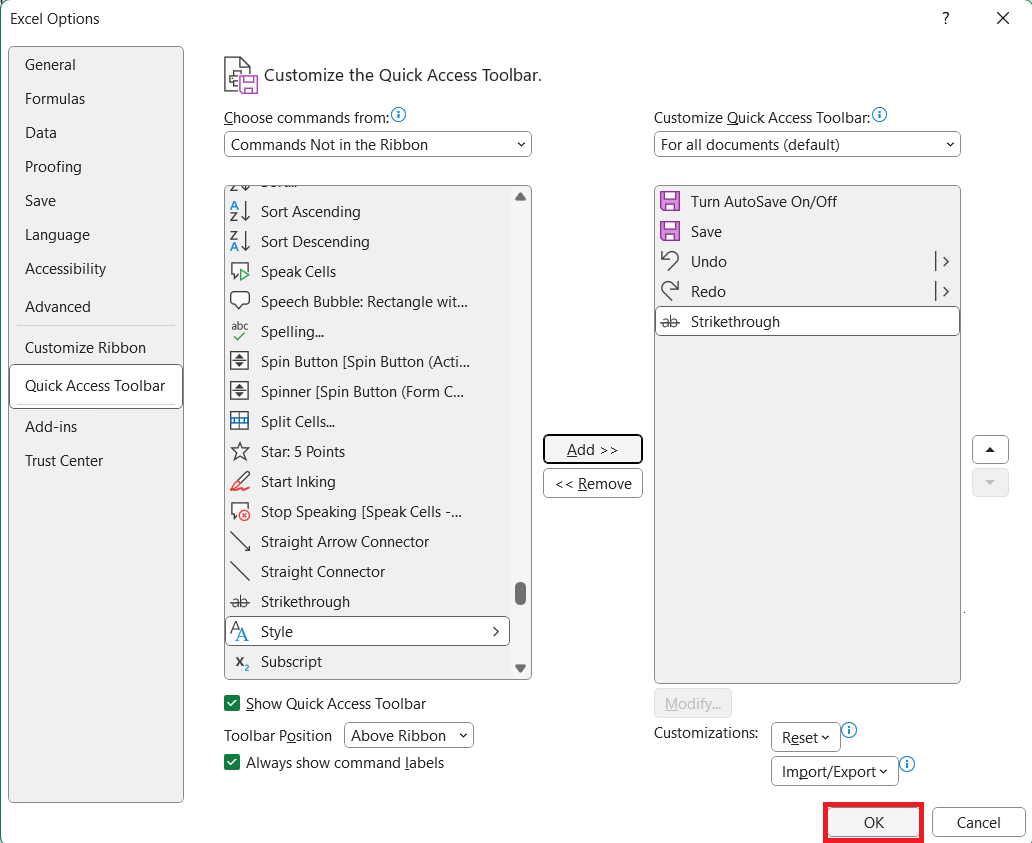Click the Straight Arrow Connector icon
The width and height of the screenshot is (1032, 843).
240,542
